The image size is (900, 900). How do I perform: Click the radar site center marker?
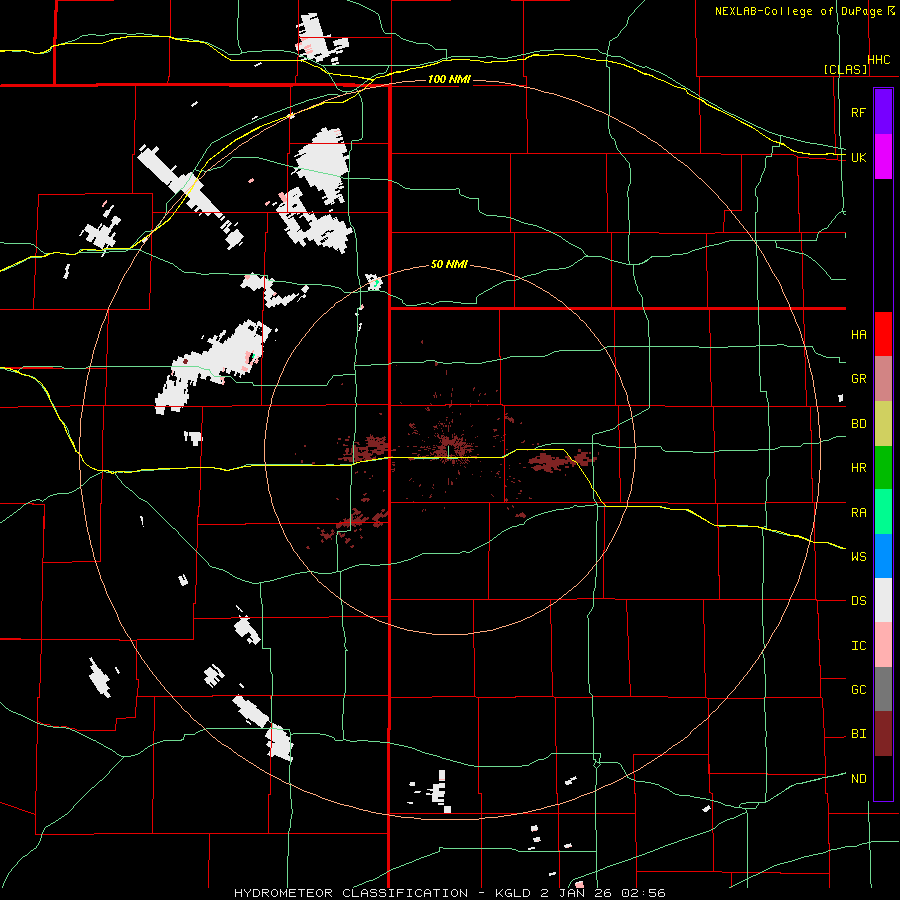(448, 451)
